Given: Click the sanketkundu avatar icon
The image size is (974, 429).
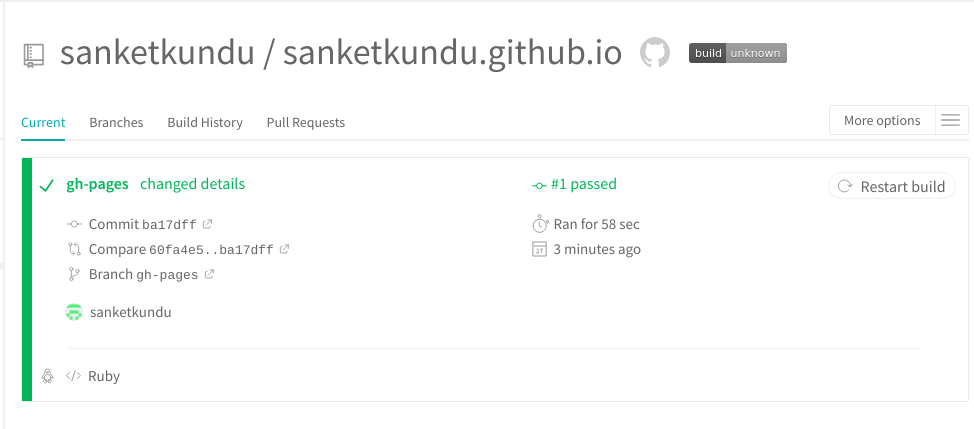Looking at the screenshot, I should point(73,312).
